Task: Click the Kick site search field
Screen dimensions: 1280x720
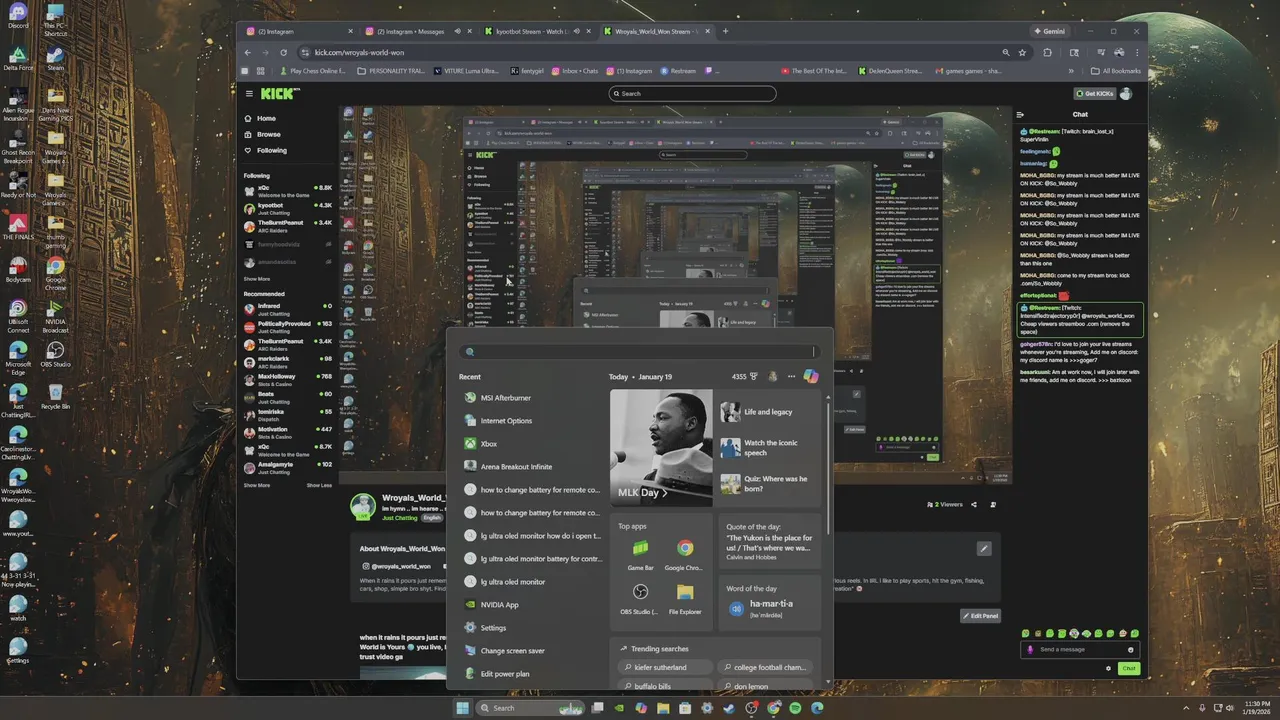Action: pos(692,93)
